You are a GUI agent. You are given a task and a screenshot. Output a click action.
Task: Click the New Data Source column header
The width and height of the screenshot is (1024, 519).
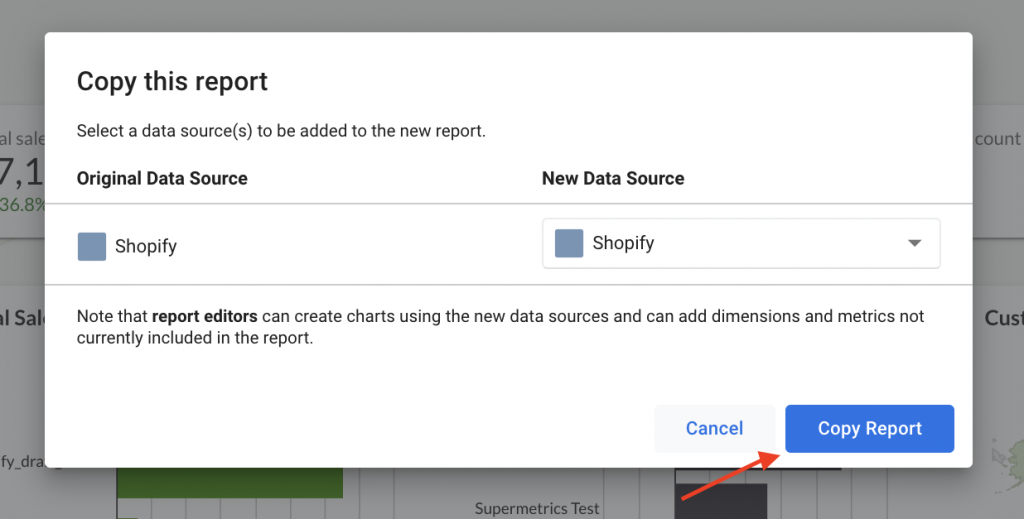pos(613,178)
